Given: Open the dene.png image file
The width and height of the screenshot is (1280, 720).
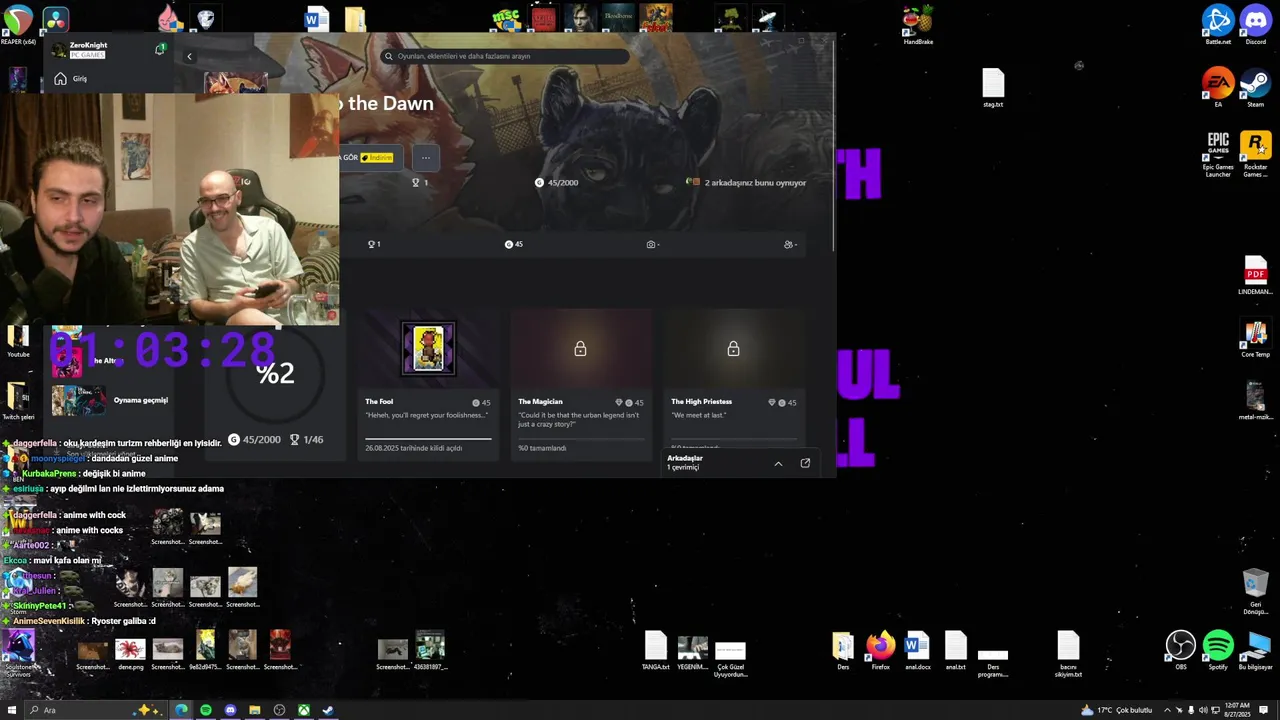Looking at the screenshot, I should (130, 654).
